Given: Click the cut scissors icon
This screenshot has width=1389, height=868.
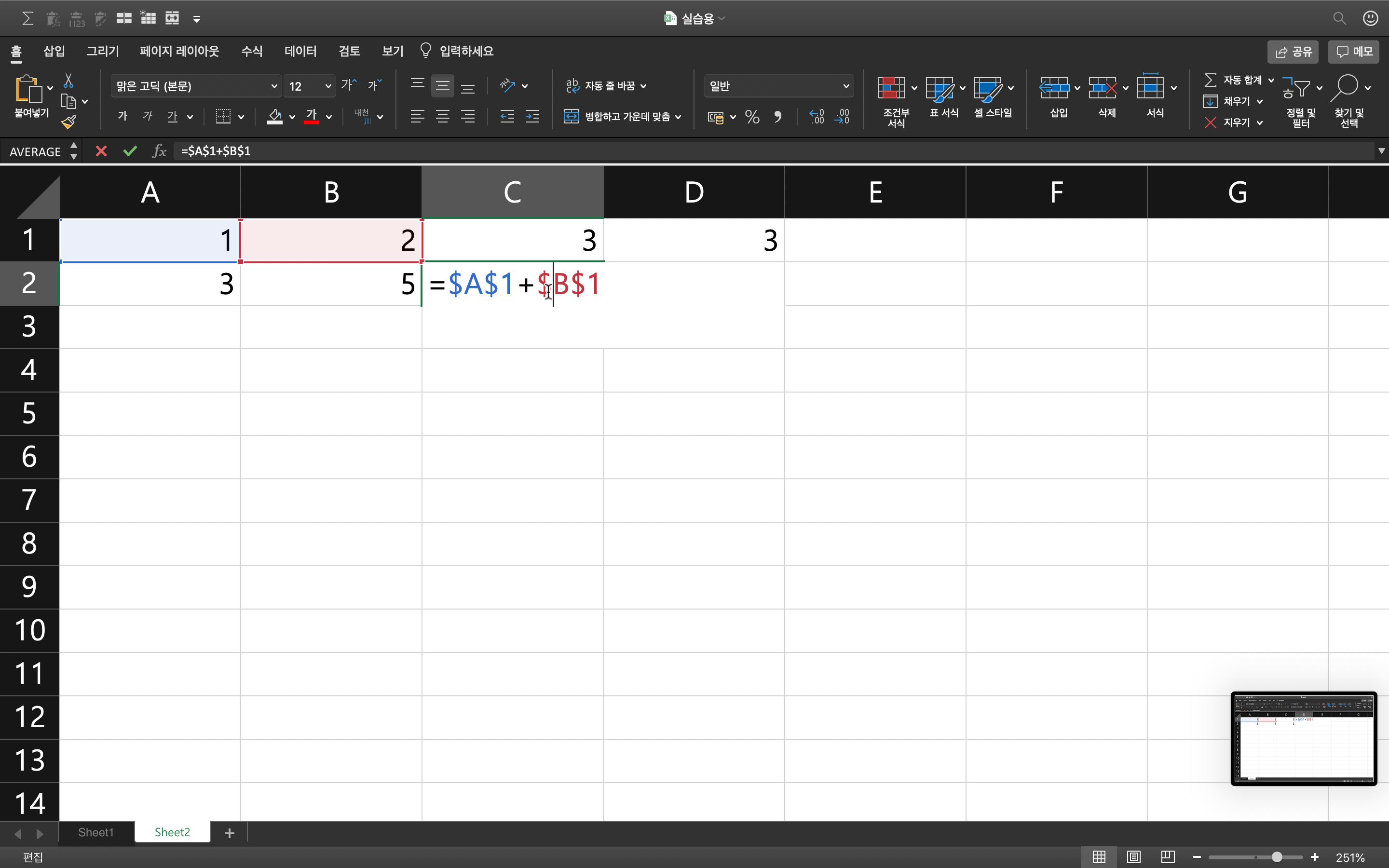Looking at the screenshot, I should click(68, 81).
